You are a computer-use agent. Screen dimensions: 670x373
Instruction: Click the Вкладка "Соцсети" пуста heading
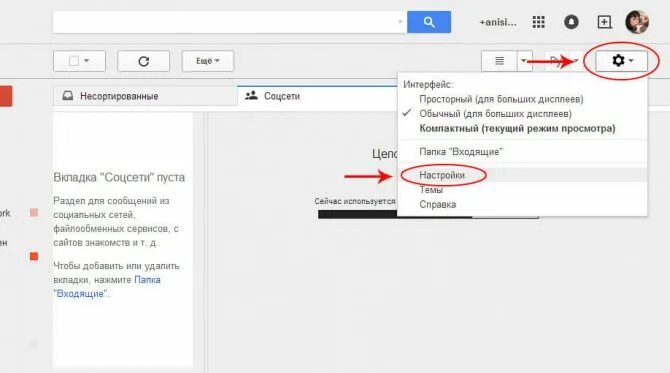pyautogui.click(x=119, y=177)
